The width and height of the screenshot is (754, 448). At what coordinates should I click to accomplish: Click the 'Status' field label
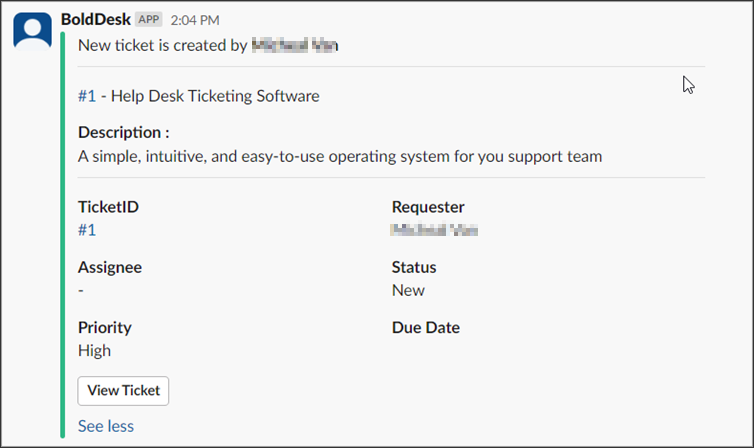point(414,267)
